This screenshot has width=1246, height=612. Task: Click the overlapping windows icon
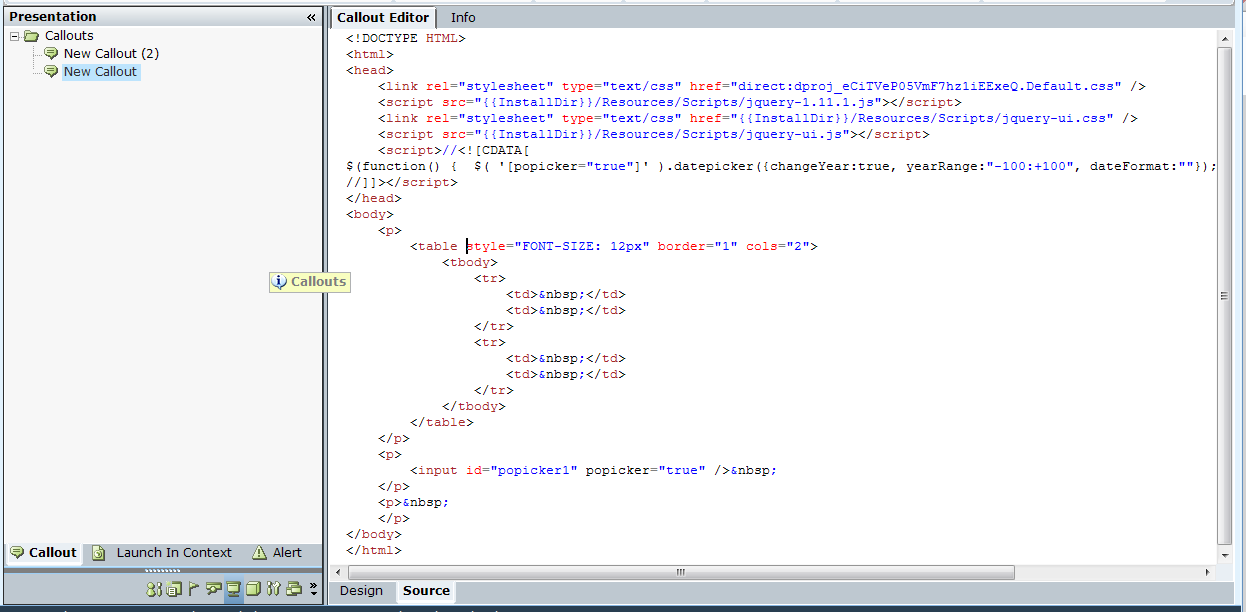294,589
